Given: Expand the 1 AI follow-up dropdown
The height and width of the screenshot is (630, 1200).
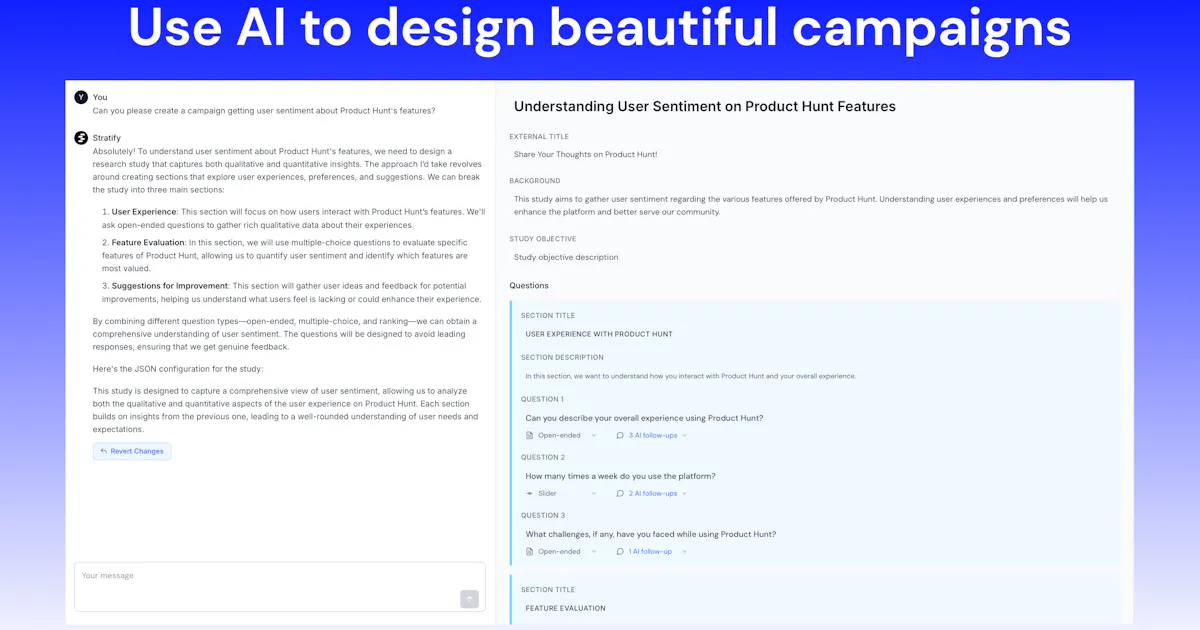Looking at the screenshot, I should click(x=652, y=551).
